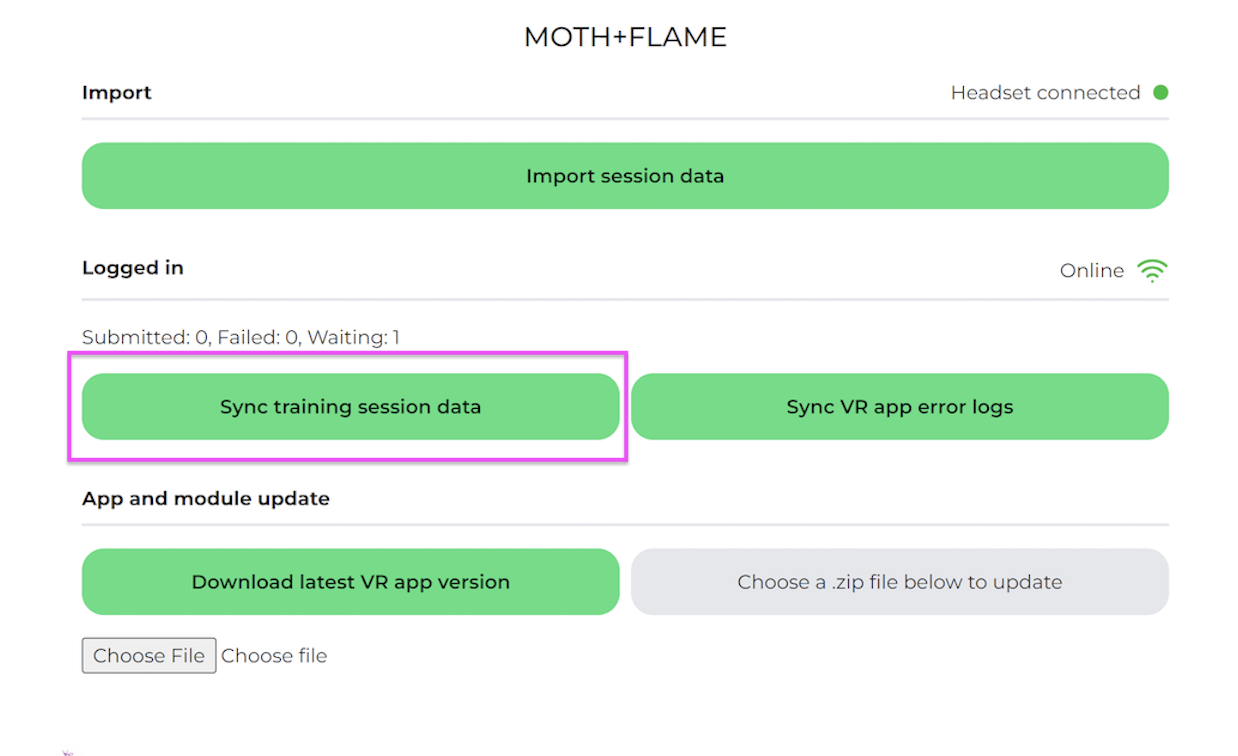Image resolution: width=1238 pixels, height=756 pixels.
Task: Click the Online status text
Action: [x=1091, y=271]
